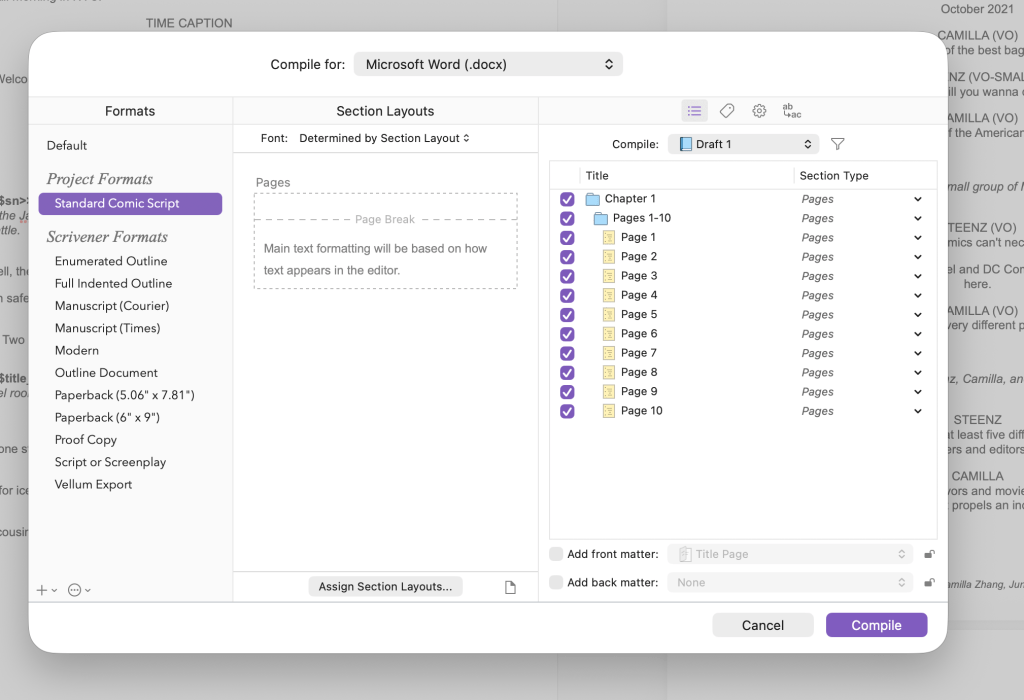Click the plus icon below Formats list

[x=42, y=590]
